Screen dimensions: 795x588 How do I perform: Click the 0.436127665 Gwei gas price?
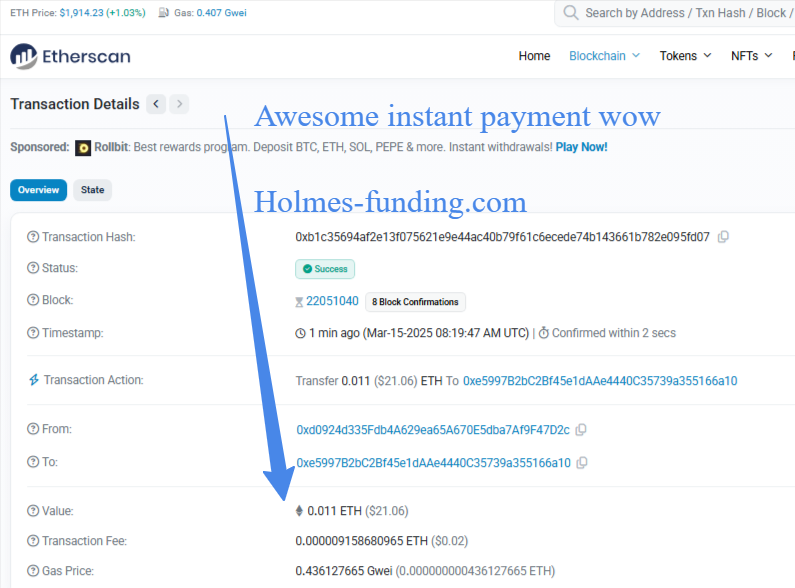pyautogui.click(x=344, y=571)
